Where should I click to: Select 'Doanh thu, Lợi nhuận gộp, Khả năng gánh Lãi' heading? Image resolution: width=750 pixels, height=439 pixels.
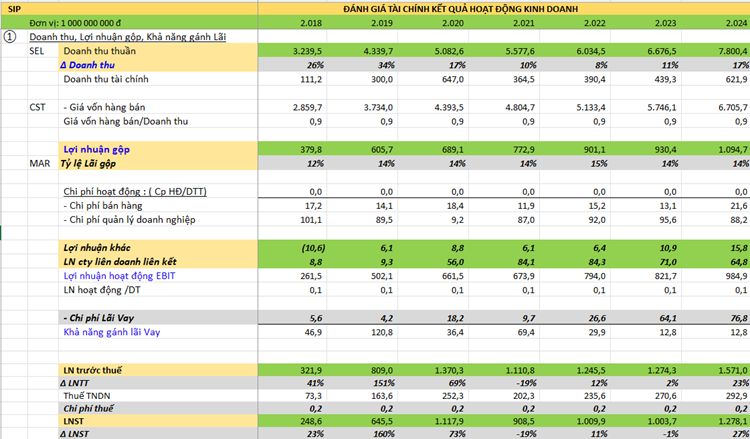coord(128,37)
